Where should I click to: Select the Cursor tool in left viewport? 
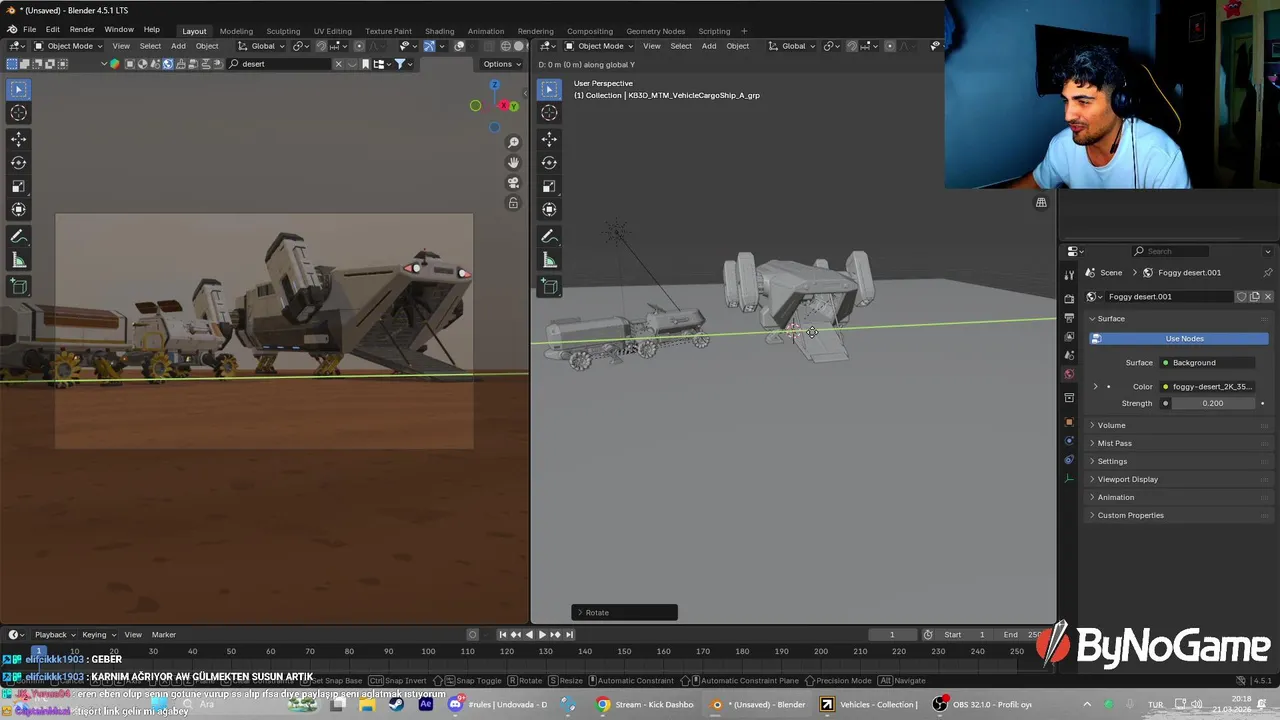[18, 113]
